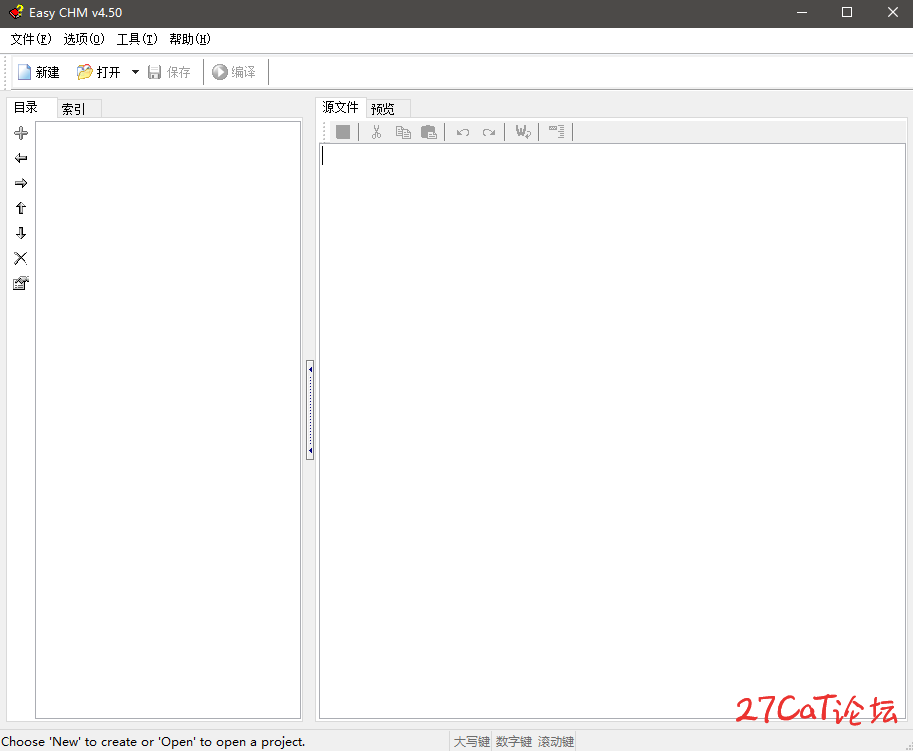
Task: Minimize the Easy CHM window
Action: (x=802, y=12)
